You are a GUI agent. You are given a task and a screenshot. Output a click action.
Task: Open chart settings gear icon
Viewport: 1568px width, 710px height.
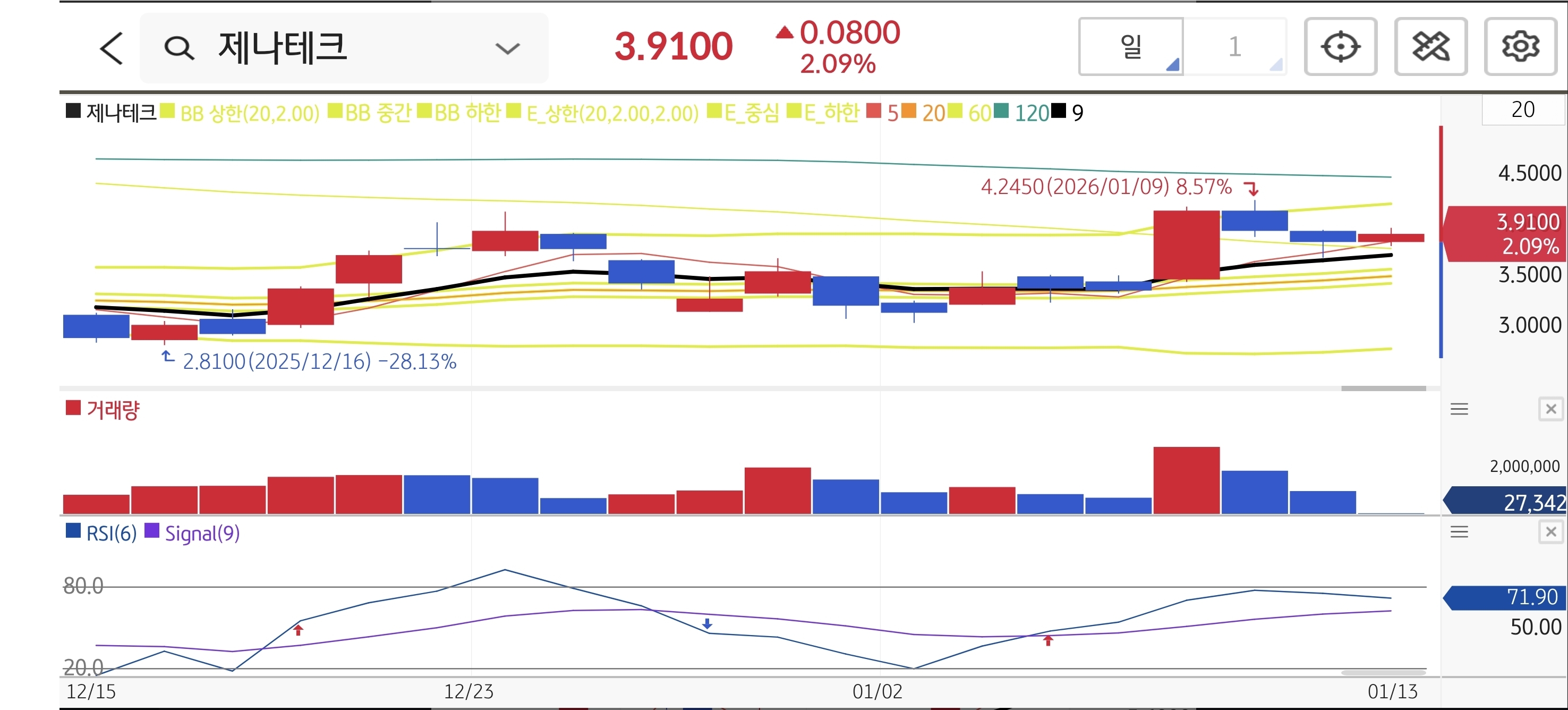tap(1520, 47)
